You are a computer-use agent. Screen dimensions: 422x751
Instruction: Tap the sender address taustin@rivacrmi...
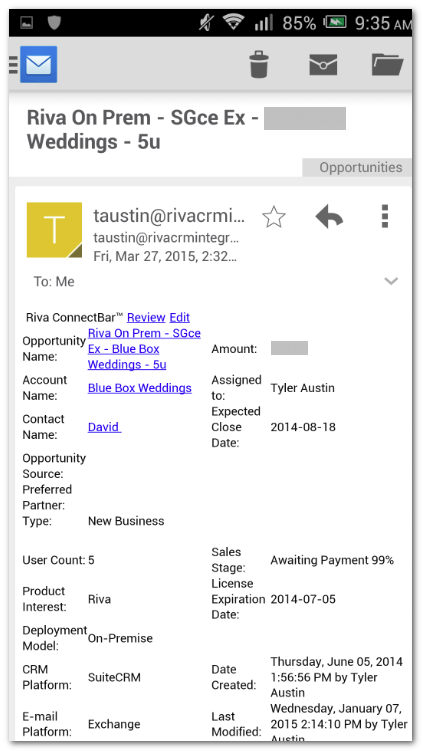pos(169,216)
